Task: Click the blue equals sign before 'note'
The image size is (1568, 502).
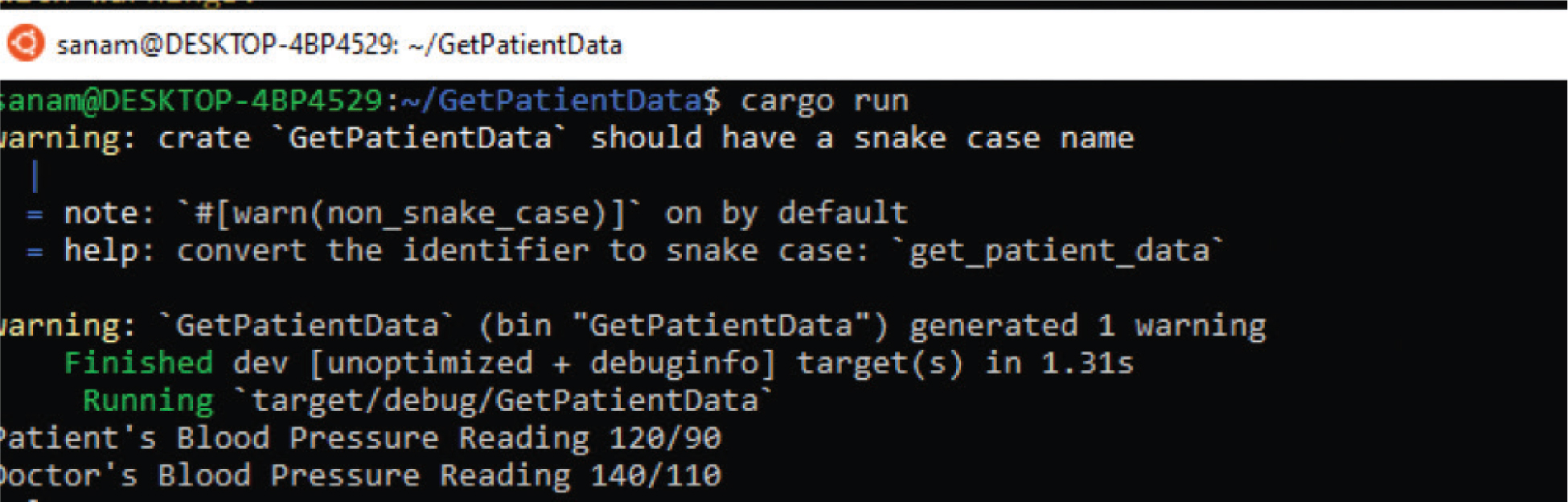Action: (x=35, y=214)
